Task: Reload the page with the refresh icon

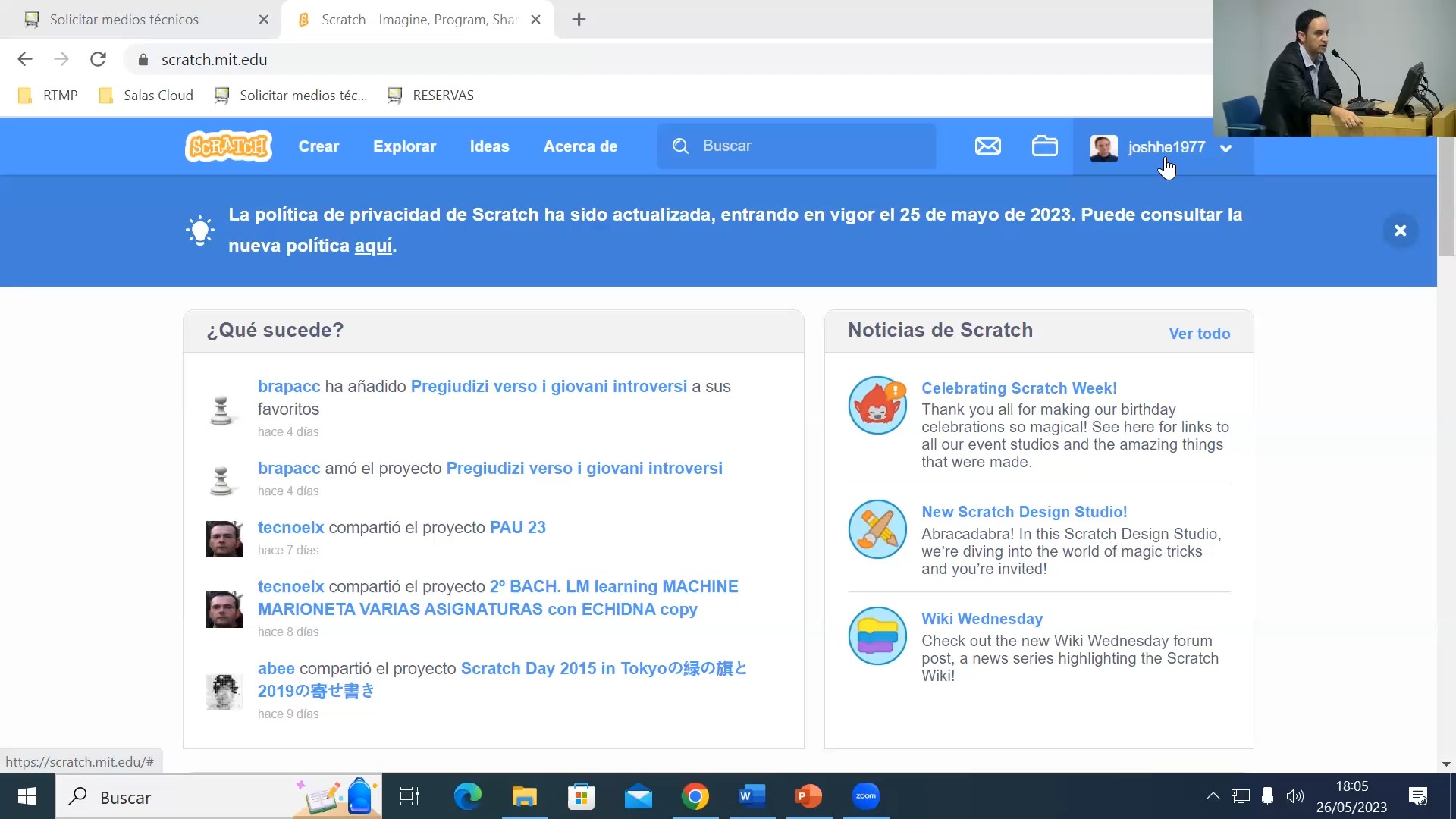Action: [98, 59]
